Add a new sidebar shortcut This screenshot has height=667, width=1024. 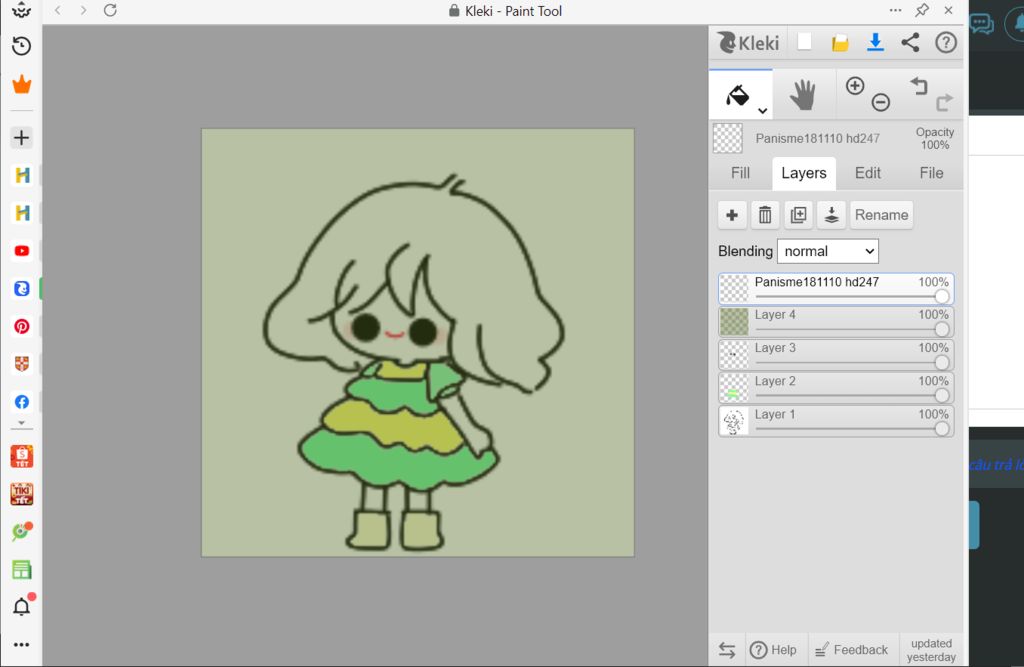(x=22, y=138)
